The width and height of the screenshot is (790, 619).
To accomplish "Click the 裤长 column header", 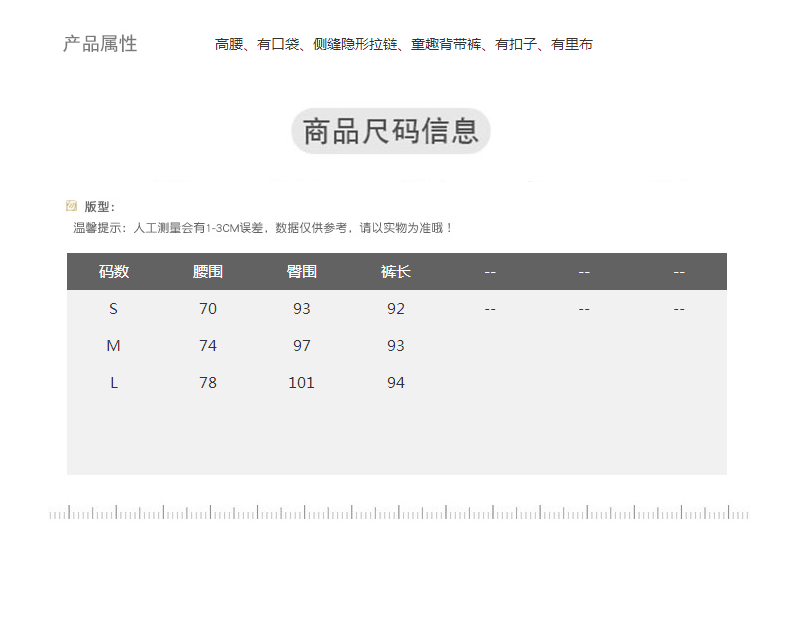I will point(396,271).
